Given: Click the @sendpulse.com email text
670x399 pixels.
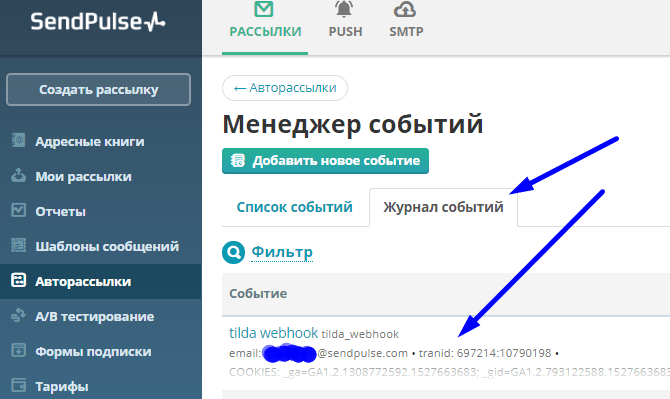Looking at the screenshot, I should tap(362, 353).
